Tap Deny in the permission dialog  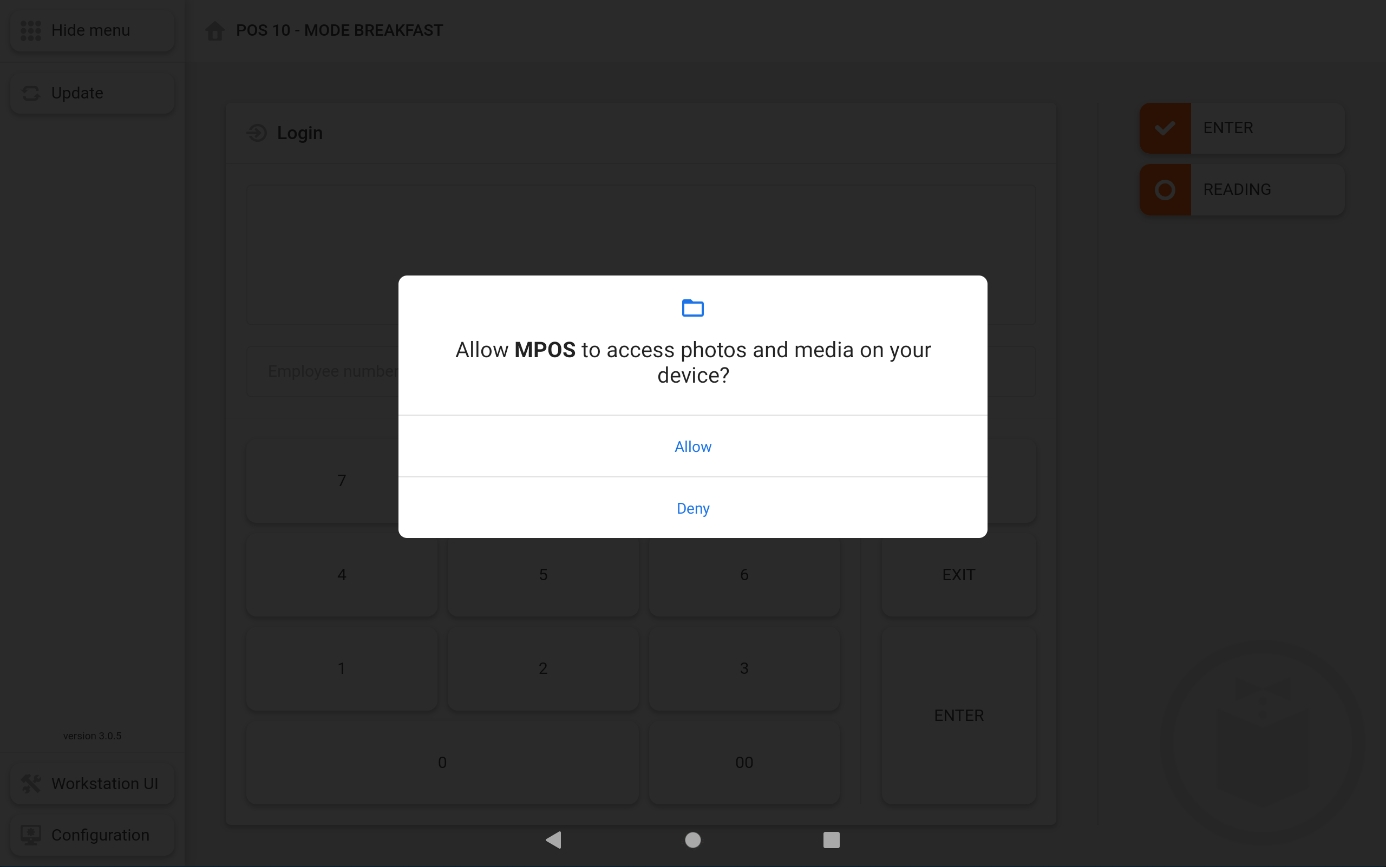tap(692, 508)
